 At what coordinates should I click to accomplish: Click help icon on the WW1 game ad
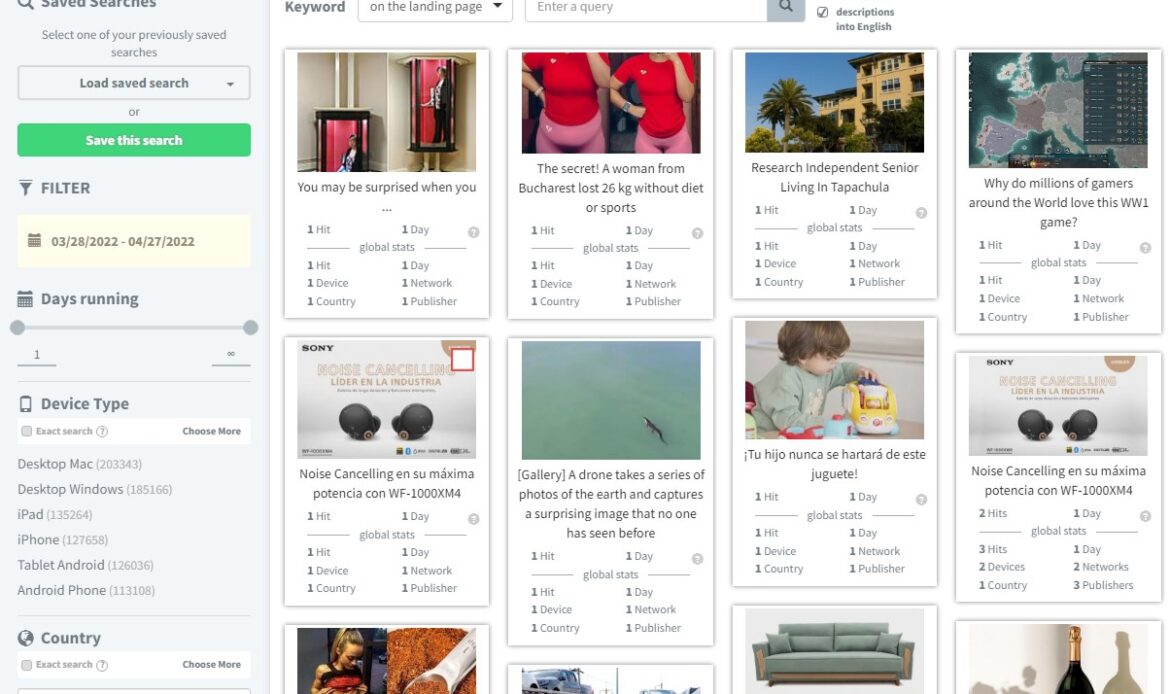point(1145,248)
